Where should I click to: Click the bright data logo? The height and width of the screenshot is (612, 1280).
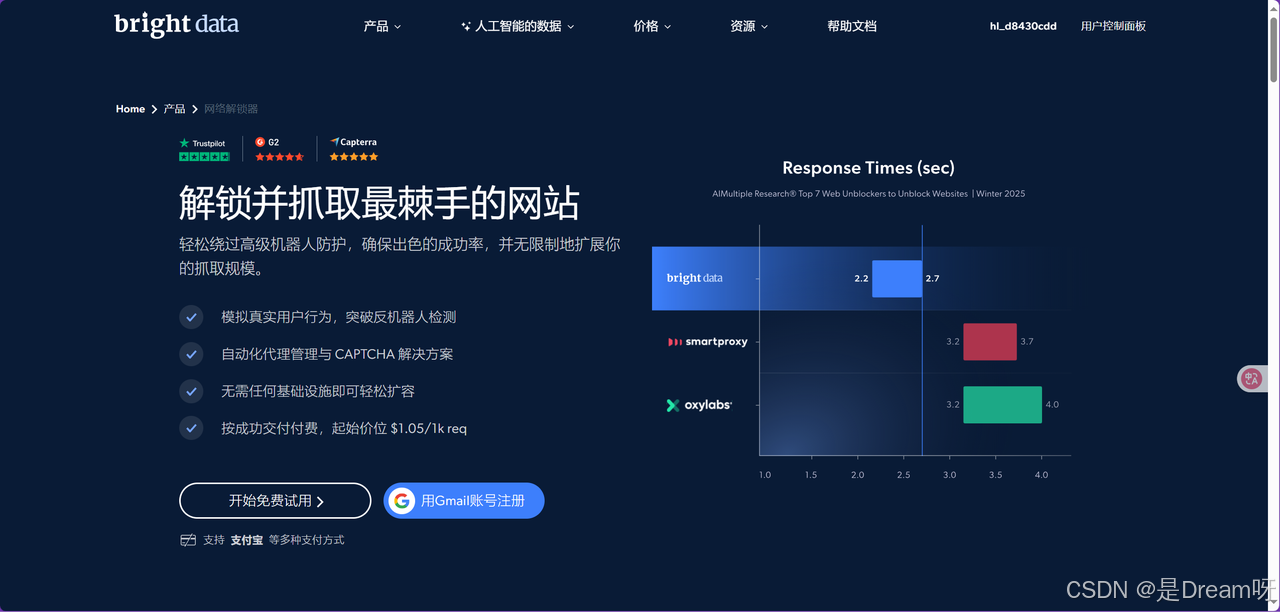click(177, 24)
